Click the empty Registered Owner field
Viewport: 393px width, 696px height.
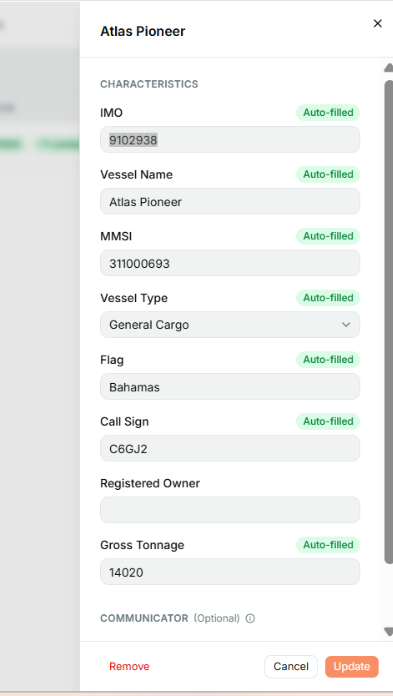[x=230, y=510]
